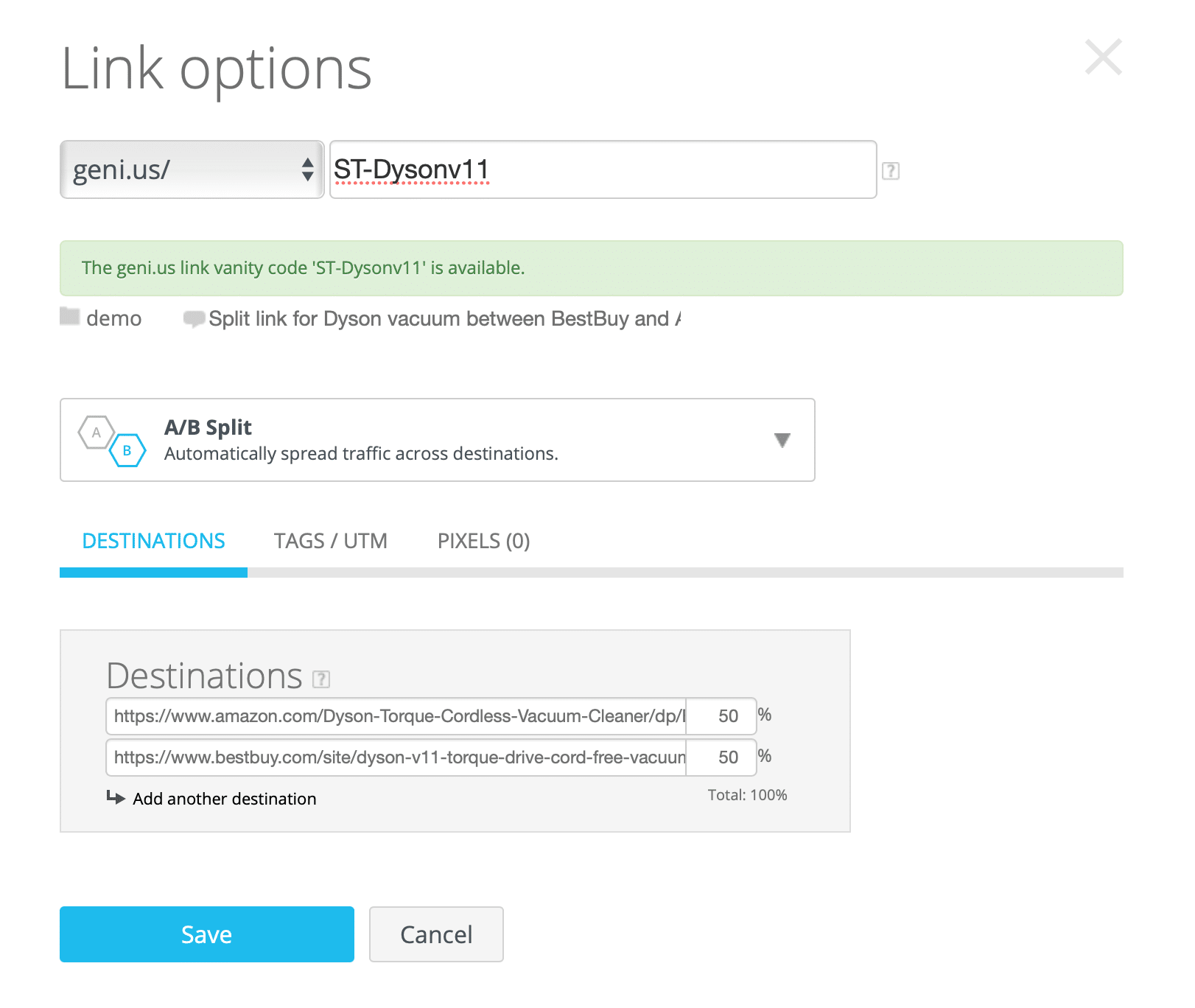The width and height of the screenshot is (1195, 1008).
Task: Click the arrow icon before Add another destination
Action: click(x=116, y=797)
